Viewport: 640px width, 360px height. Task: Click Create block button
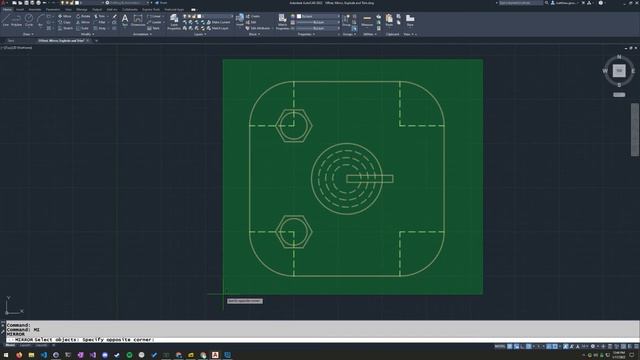253,16
